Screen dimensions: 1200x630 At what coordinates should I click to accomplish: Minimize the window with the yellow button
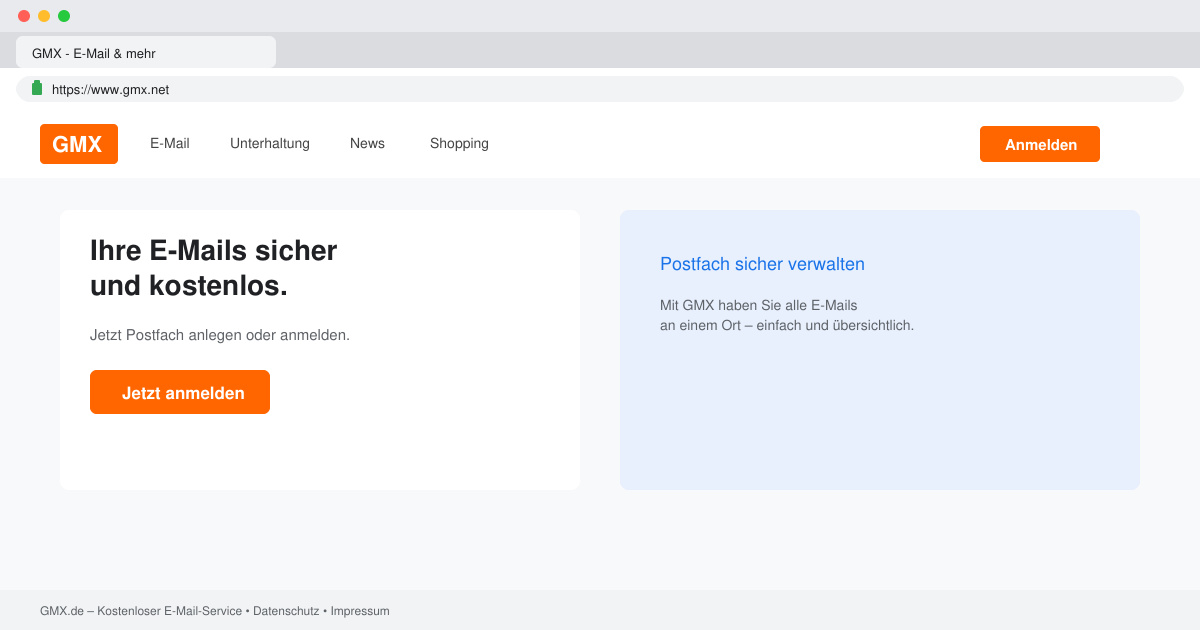[44, 16]
